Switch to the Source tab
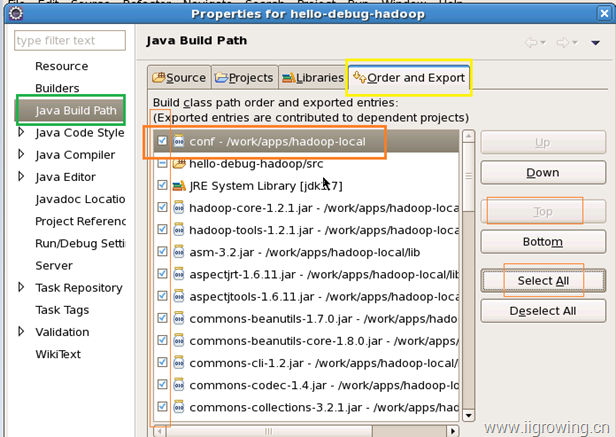 pyautogui.click(x=179, y=77)
